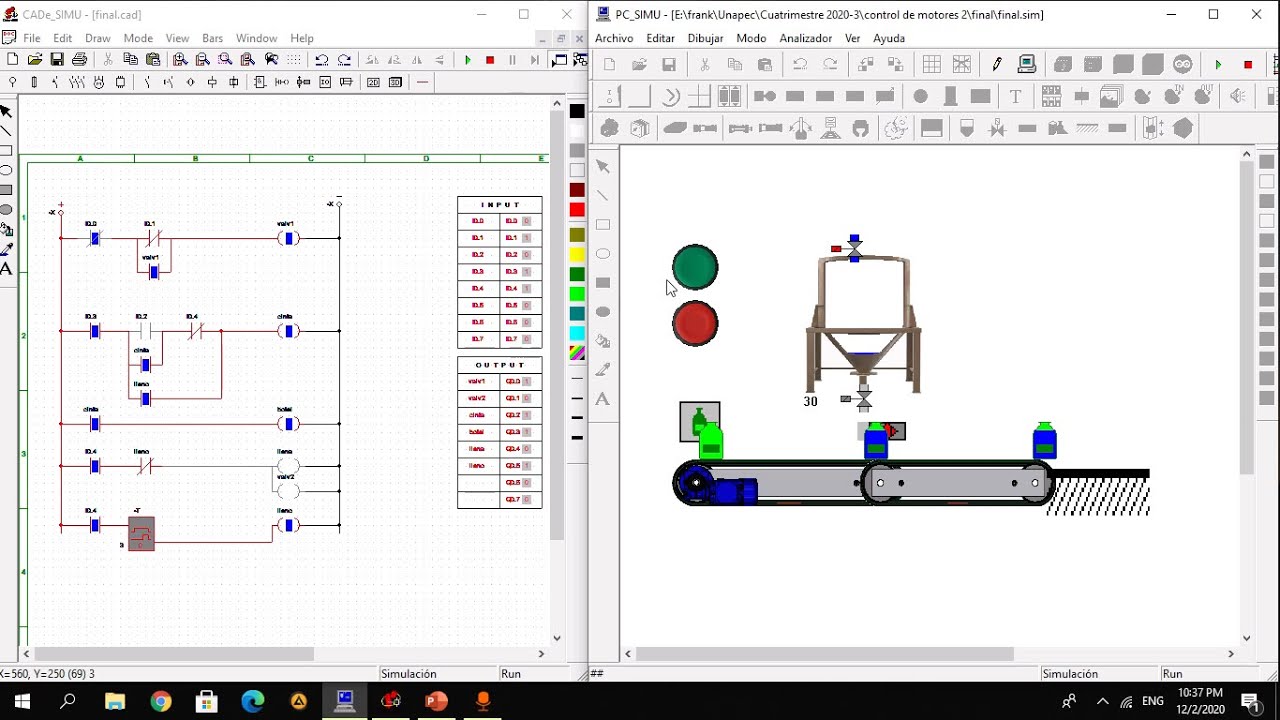Image resolution: width=1280 pixels, height=720 pixels.
Task: Open Analizador menu in PC_SIMU
Action: pos(805,38)
